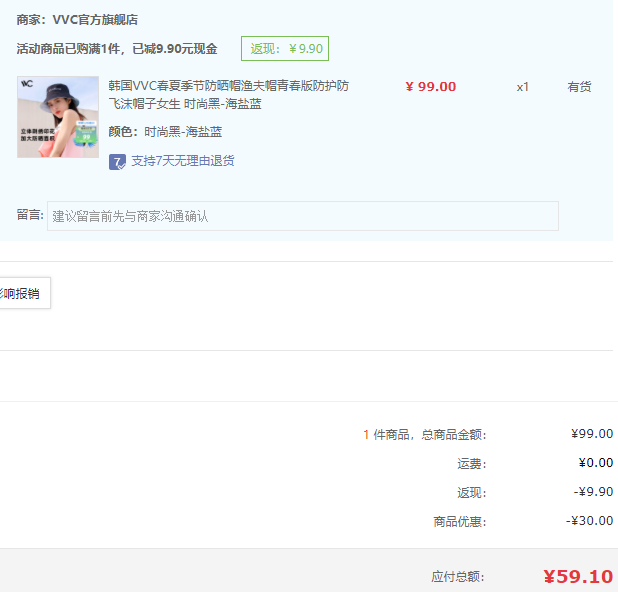The width and height of the screenshot is (618, 592).
Task: Click the quantity text x1
Action: pos(523,87)
